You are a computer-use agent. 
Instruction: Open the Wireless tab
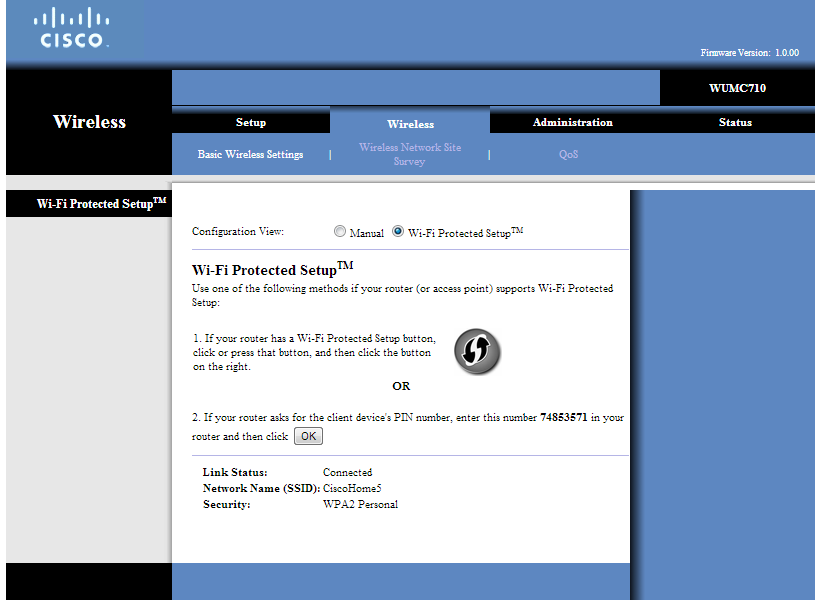point(410,124)
